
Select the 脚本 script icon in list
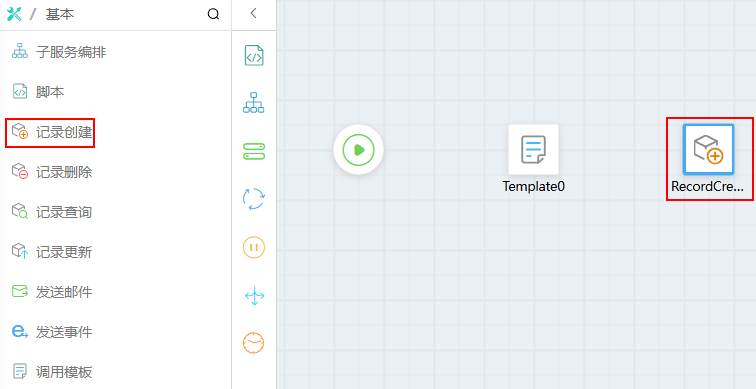tap(20, 91)
